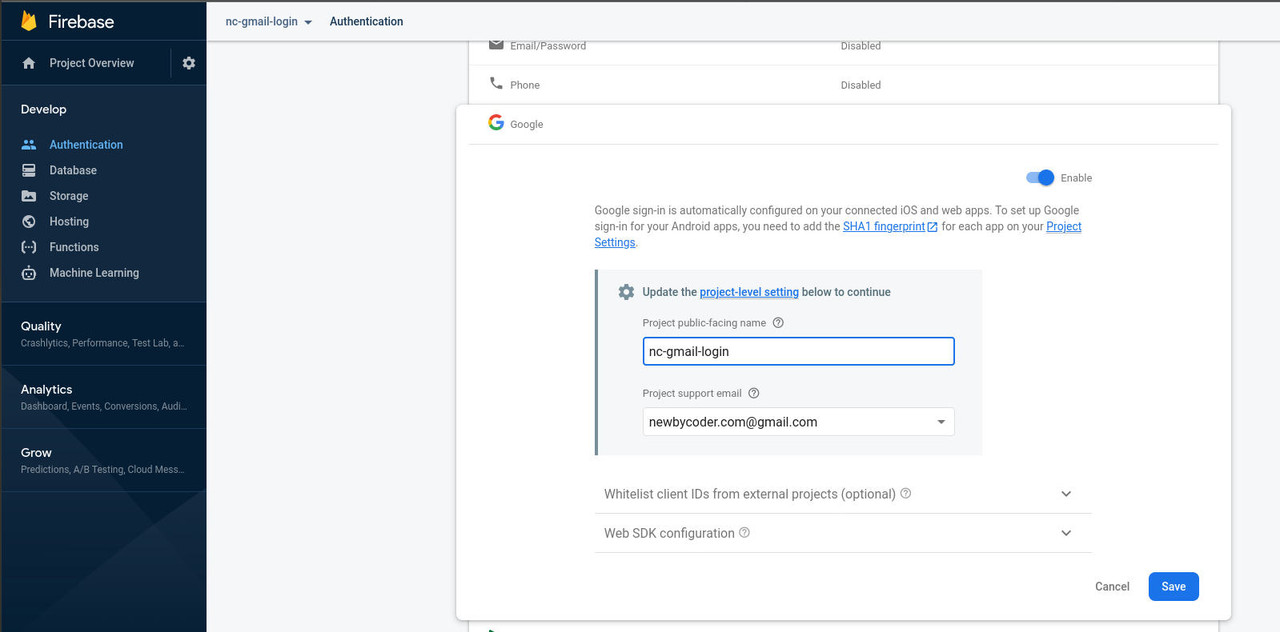Open the project-level setting link

tap(749, 292)
